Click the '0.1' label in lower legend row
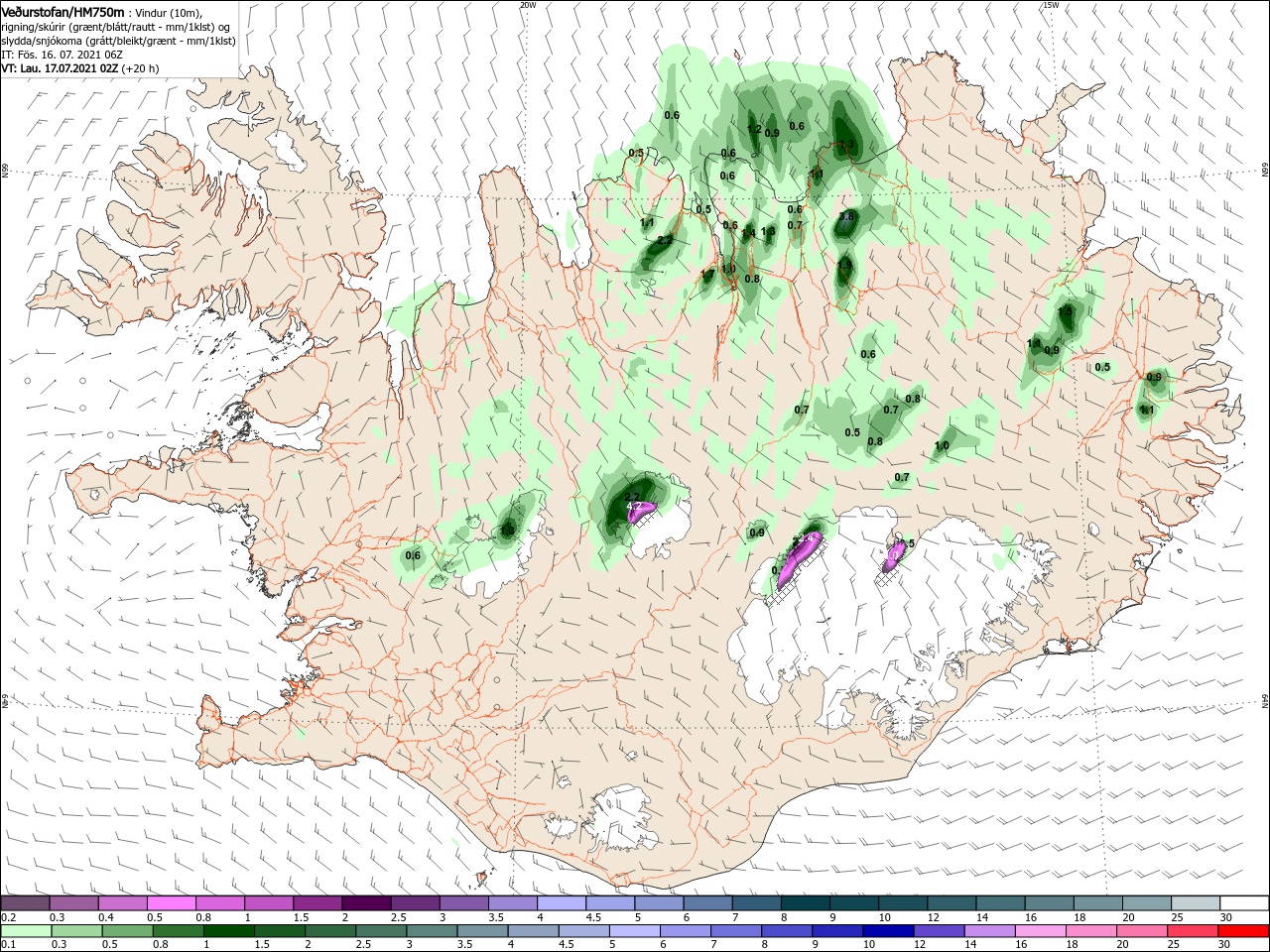Viewport: 1270px width, 952px height. (8, 945)
